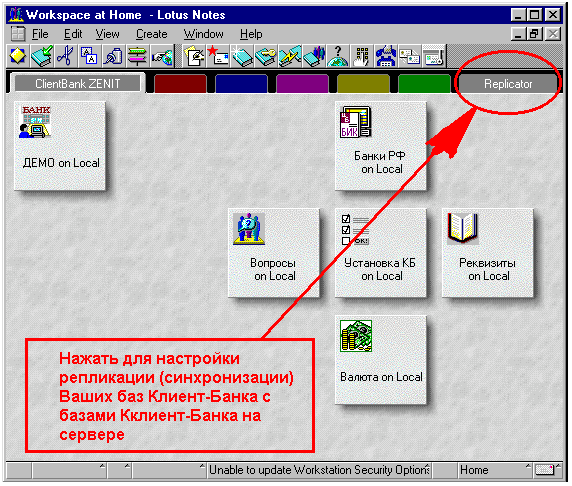
Task: Minimize the Lotus Notes main window
Action: coord(518,15)
